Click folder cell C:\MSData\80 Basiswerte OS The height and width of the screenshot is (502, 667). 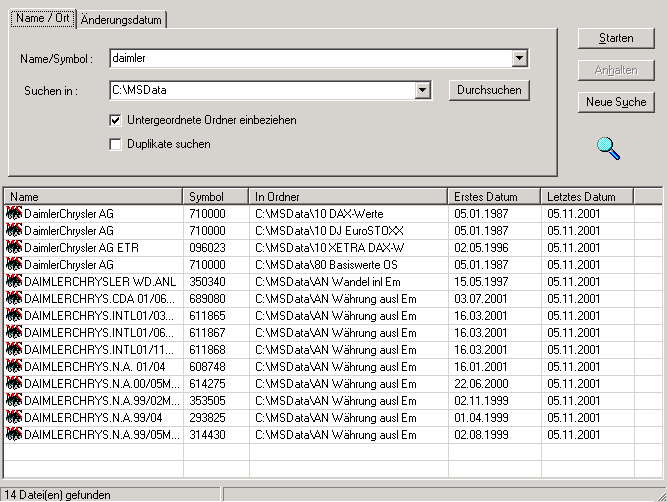(326, 265)
